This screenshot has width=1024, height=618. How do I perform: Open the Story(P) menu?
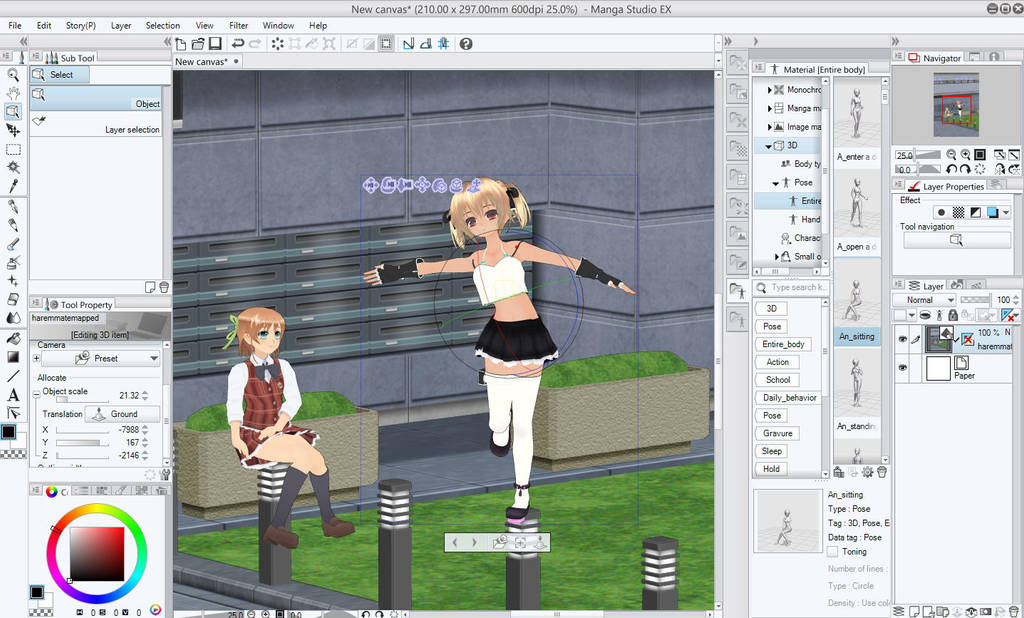(80, 25)
